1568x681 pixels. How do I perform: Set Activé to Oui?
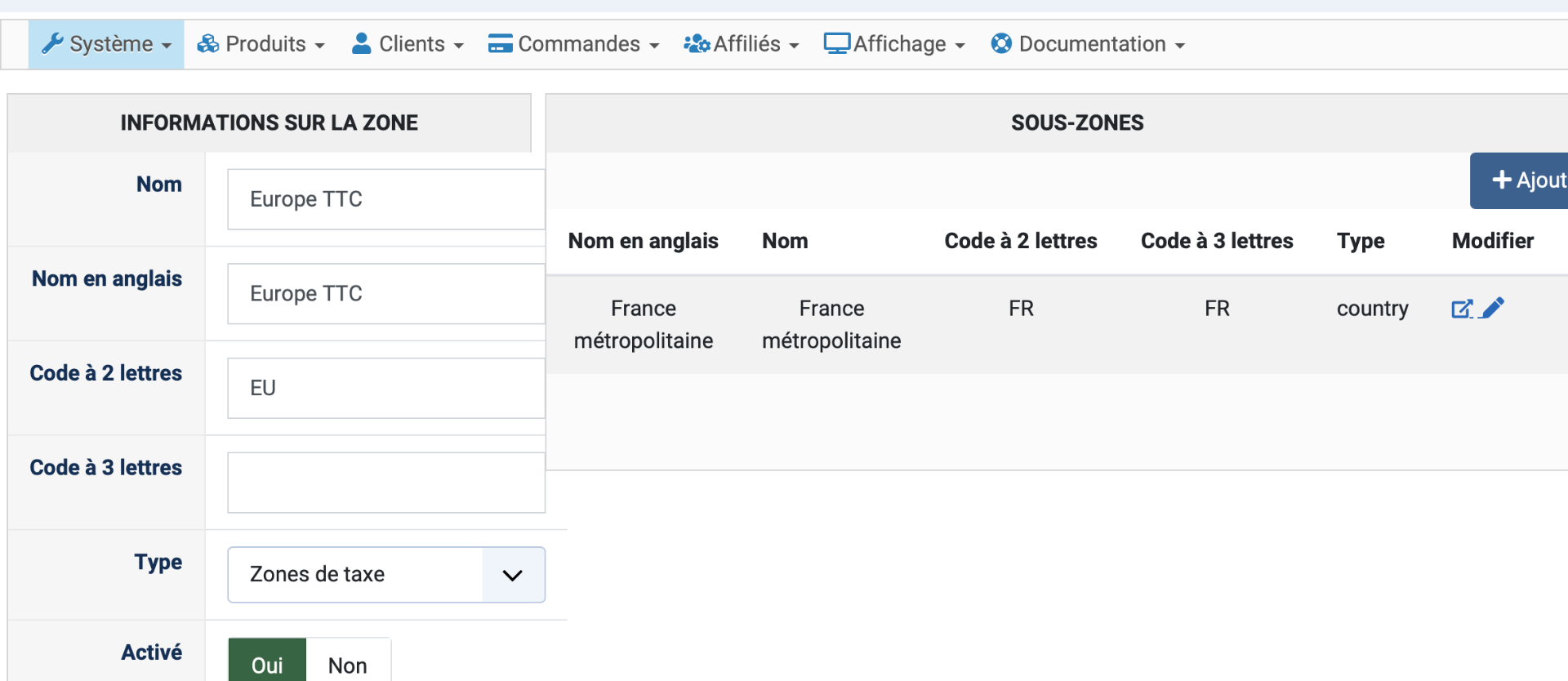click(267, 661)
